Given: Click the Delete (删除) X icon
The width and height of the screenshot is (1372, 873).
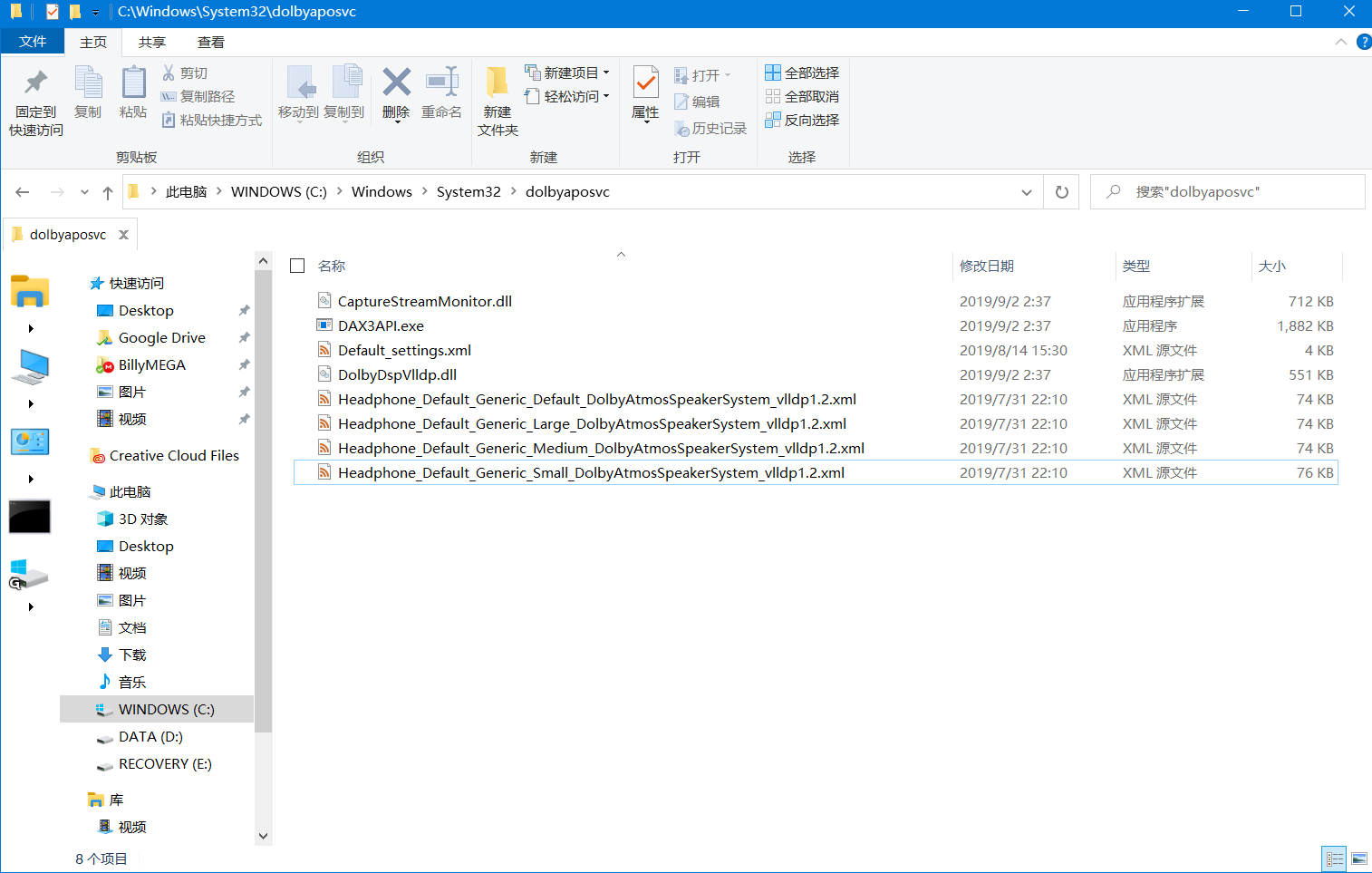Looking at the screenshot, I should tap(396, 82).
